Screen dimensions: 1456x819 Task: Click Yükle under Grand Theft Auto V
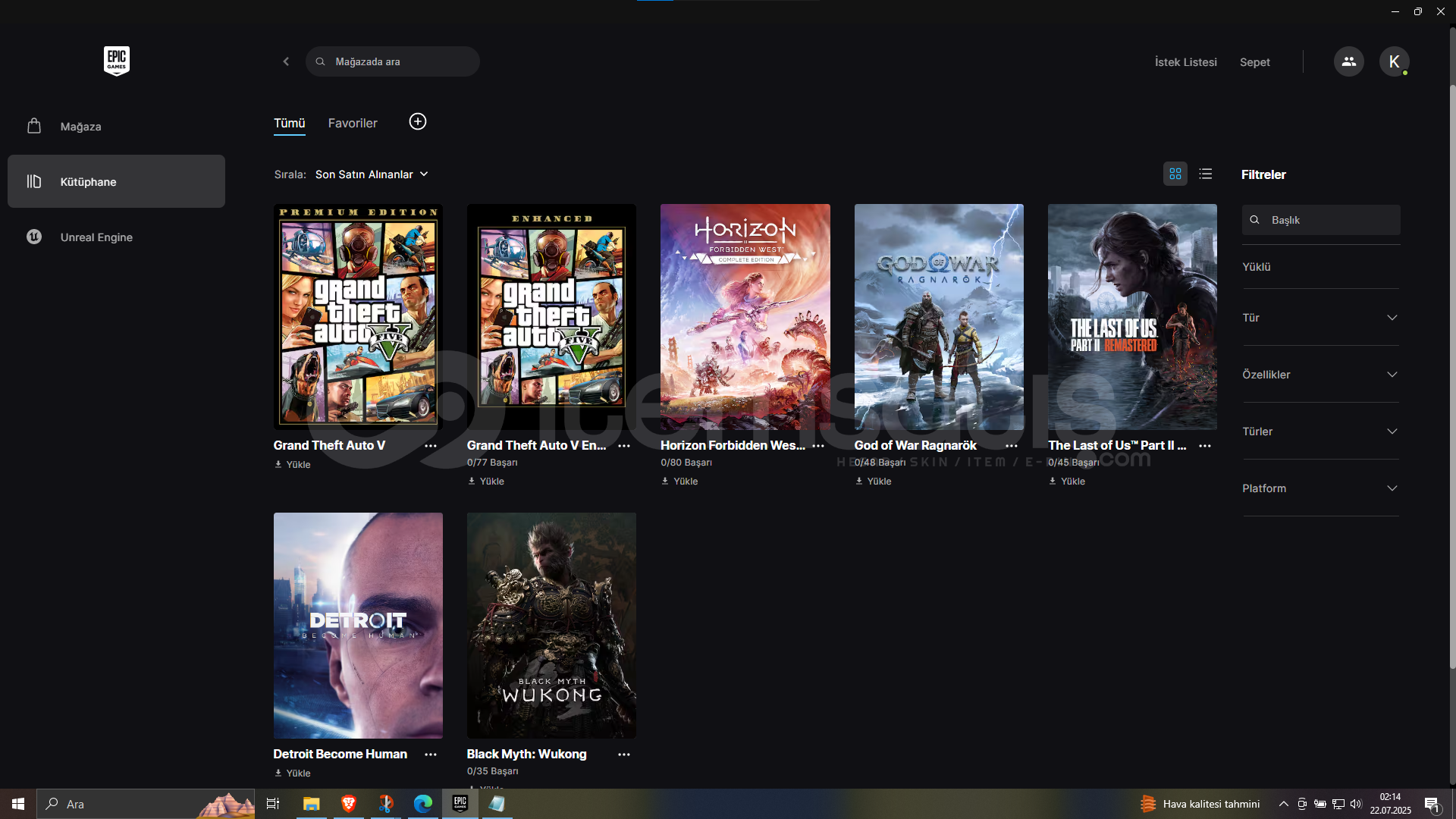click(293, 465)
